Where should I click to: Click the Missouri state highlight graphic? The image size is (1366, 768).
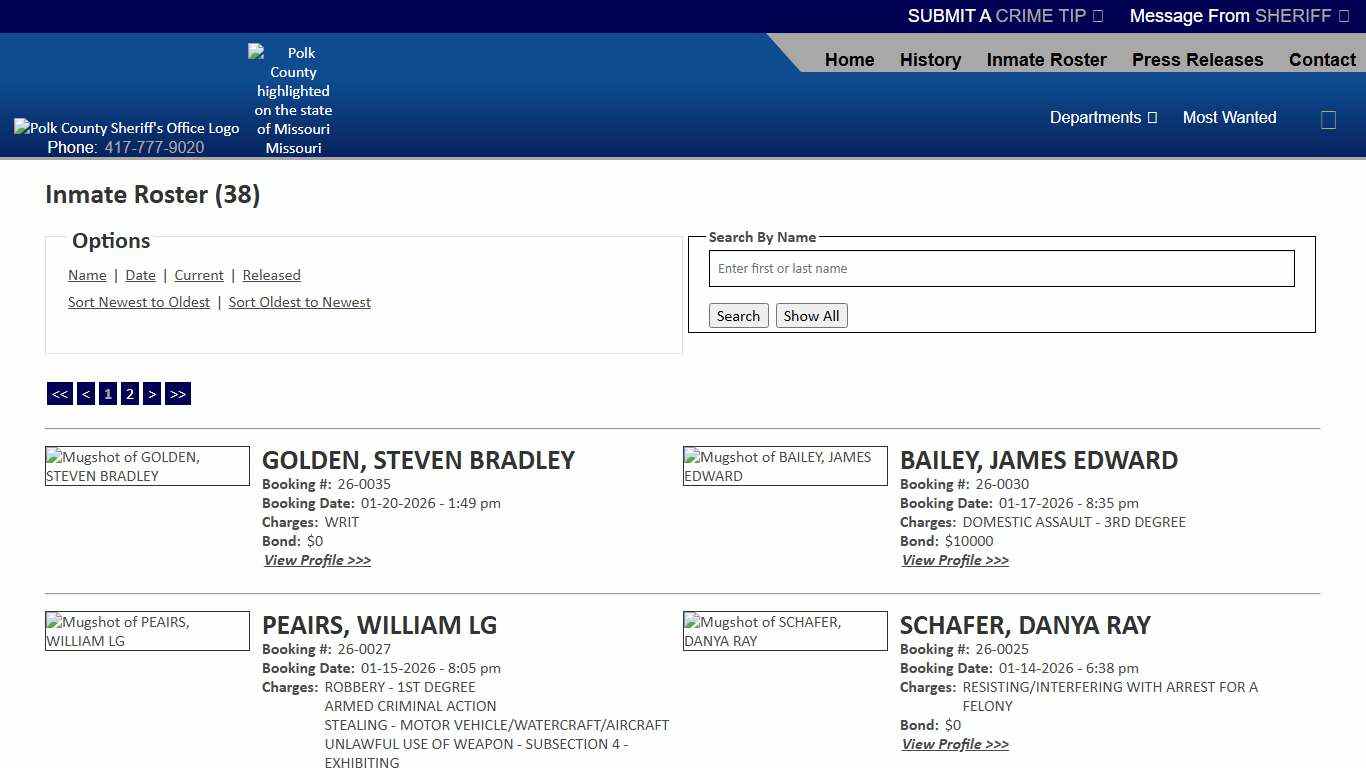click(292, 99)
